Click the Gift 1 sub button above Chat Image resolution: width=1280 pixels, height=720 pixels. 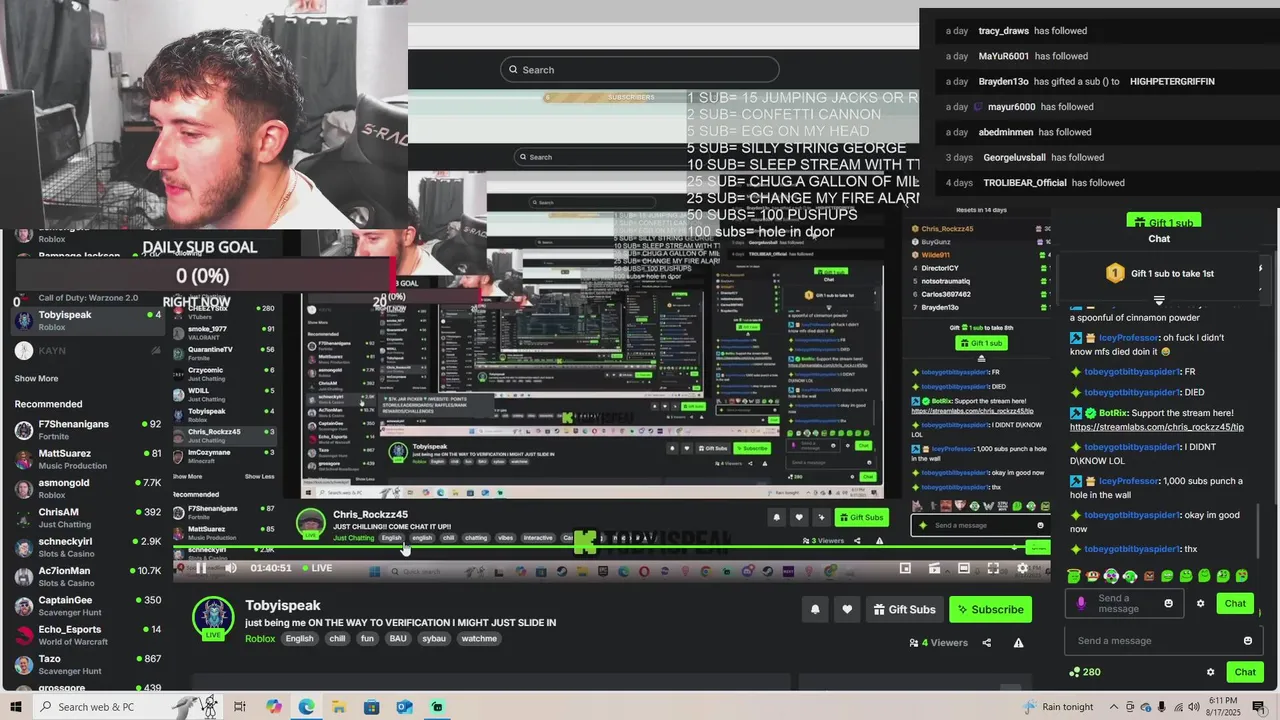1164,222
